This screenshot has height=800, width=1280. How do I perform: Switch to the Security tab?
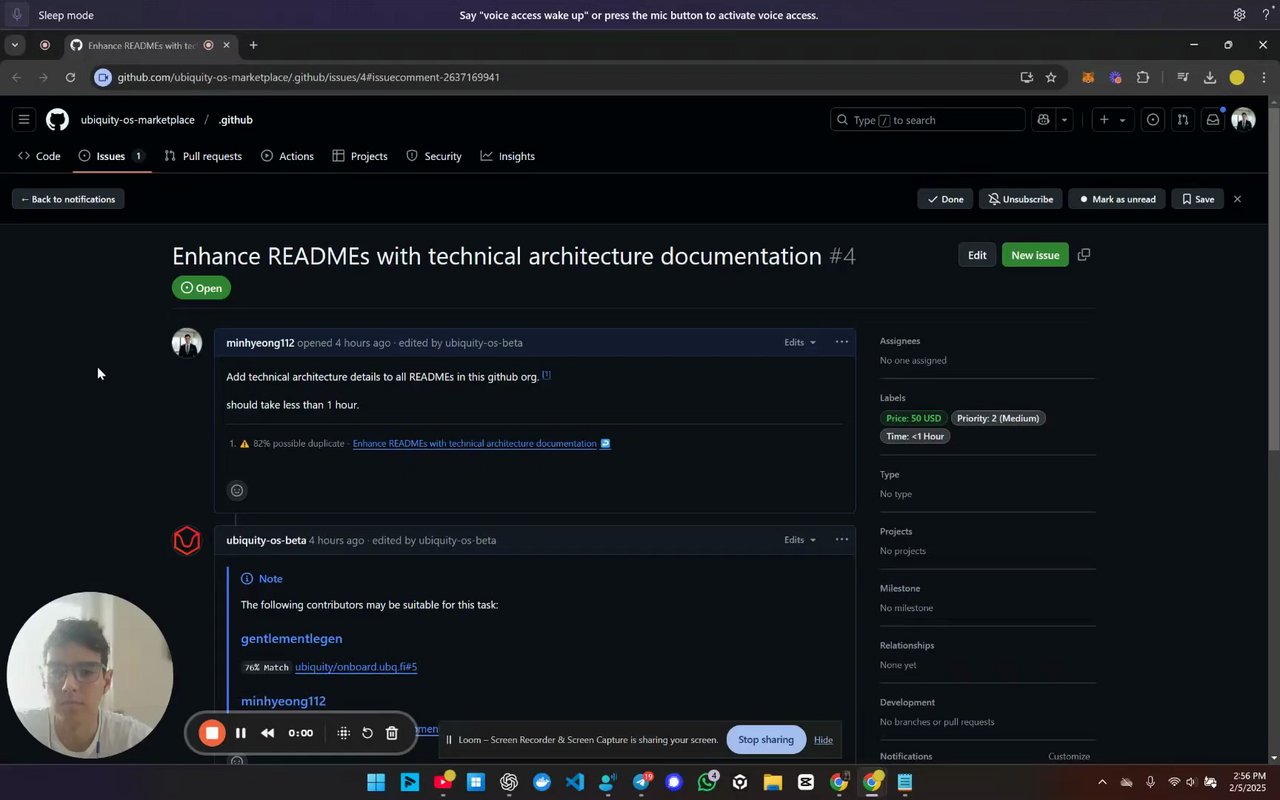[434, 156]
